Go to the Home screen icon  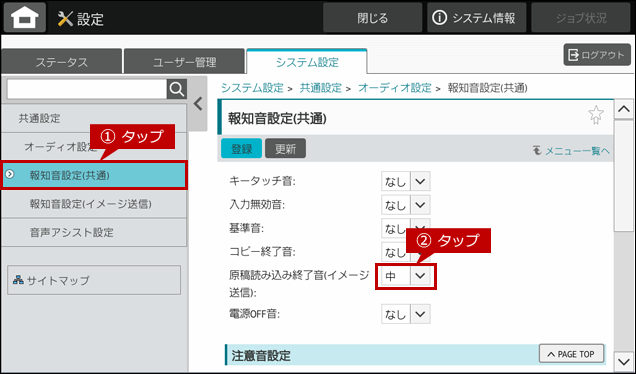point(25,17)
